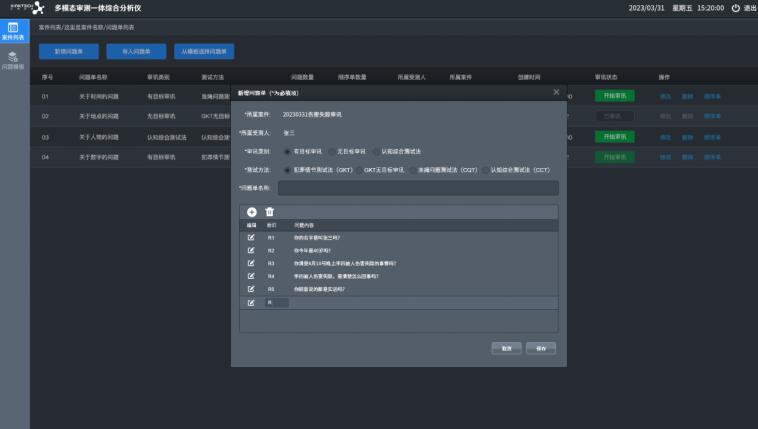The height and width of the screenshot is (429, 758).
Task: Click the 取消 button in the dialog
Action: (507, 348)
